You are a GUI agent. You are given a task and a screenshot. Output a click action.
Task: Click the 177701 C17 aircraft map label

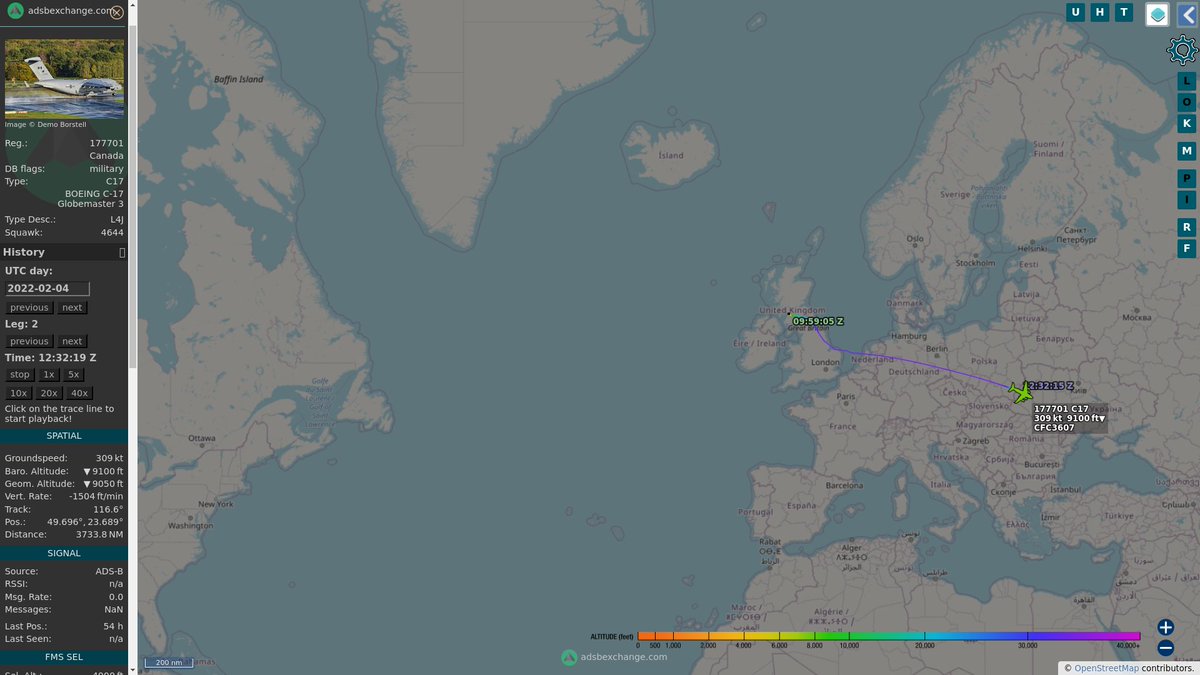tap(1070, 418)
